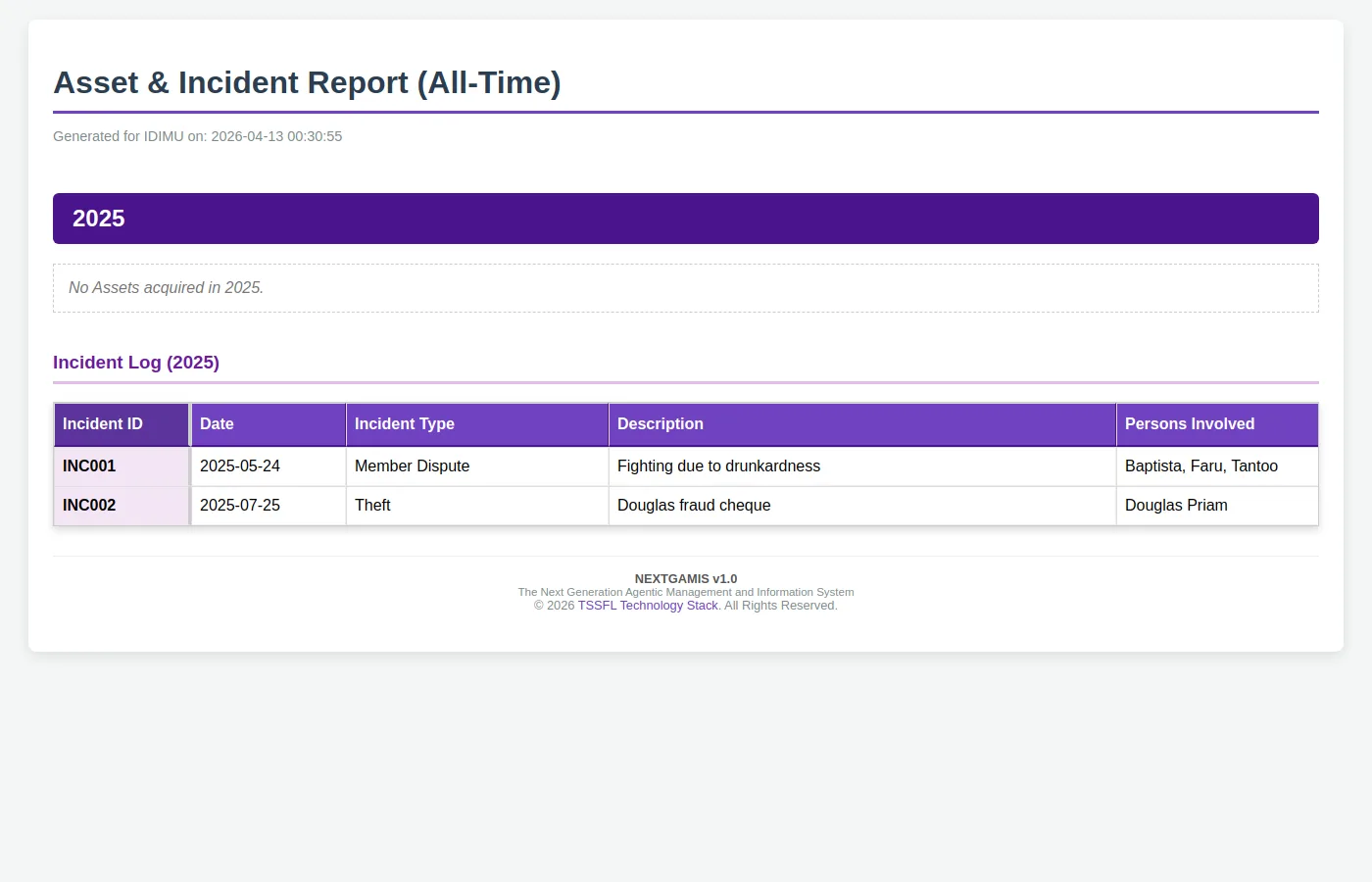Screen dimensions: 1372x882
Task: Click the Description column header
Action: coord(862,424)
